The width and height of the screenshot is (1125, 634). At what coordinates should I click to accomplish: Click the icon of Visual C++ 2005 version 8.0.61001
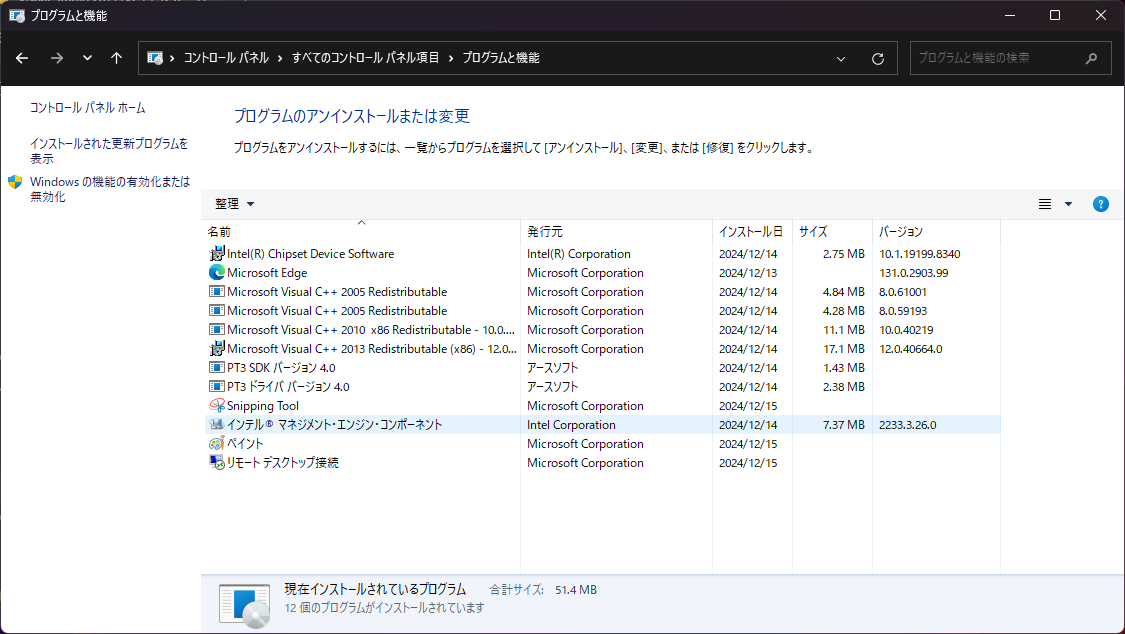[217, 292]
